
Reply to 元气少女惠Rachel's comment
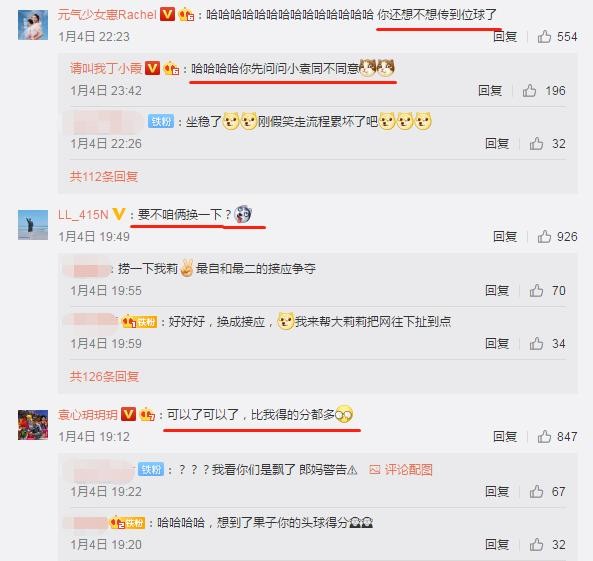(x=505, y=37)
